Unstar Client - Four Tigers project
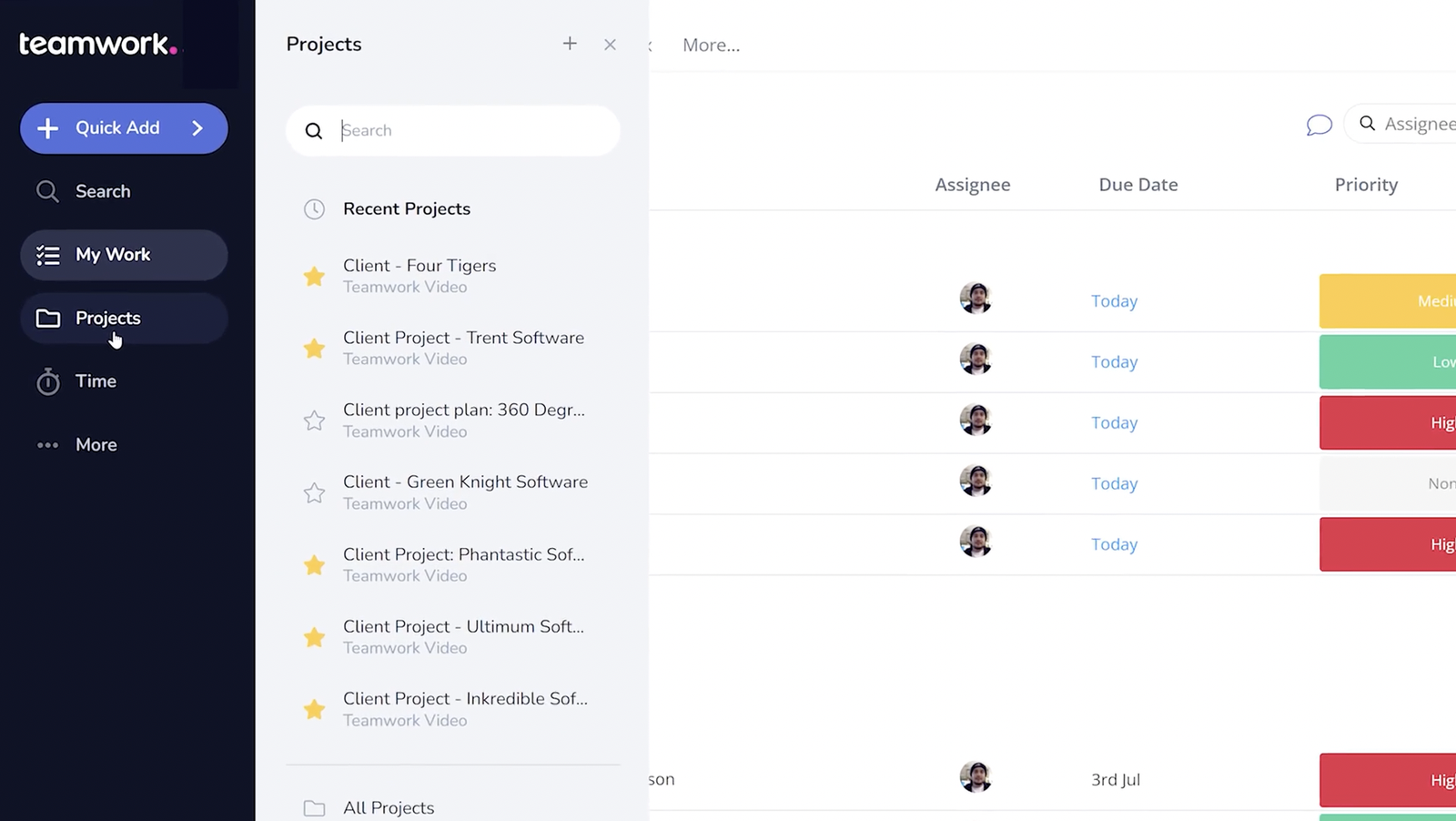This screenshot has width=1456, height=821. click(x=314, y=276)
